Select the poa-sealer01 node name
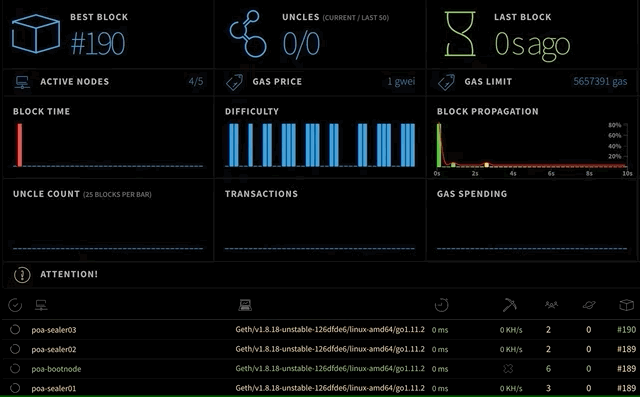Viewport: 640px width, 397px height. [x=54, y=388]
